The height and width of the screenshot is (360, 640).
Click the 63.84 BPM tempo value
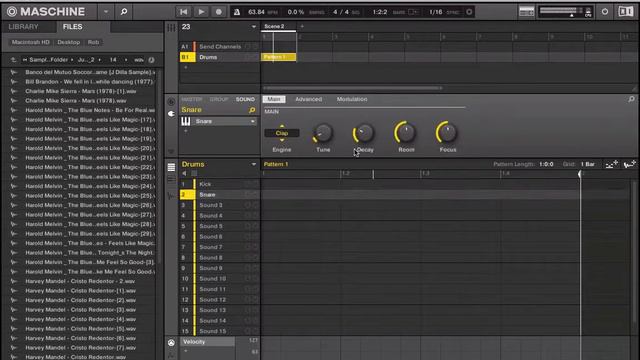(x=257, y=12)
